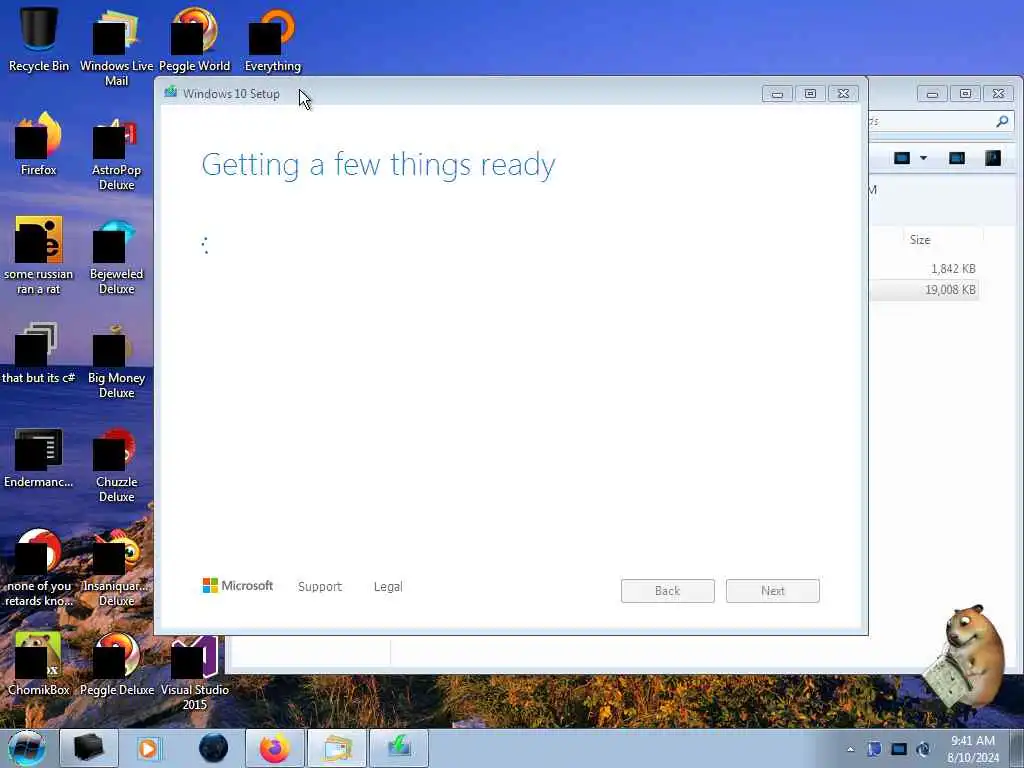This screenshot has width=1024, height=768.
Task: Toggle the Explorer preview pane icon
Action: [x=957, y=158]
